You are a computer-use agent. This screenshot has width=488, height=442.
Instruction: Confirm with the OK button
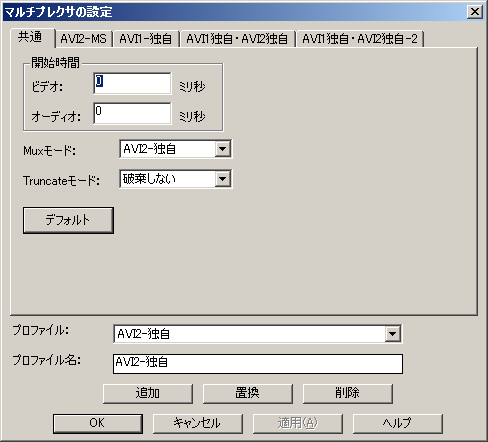click(x=98, y=424)
